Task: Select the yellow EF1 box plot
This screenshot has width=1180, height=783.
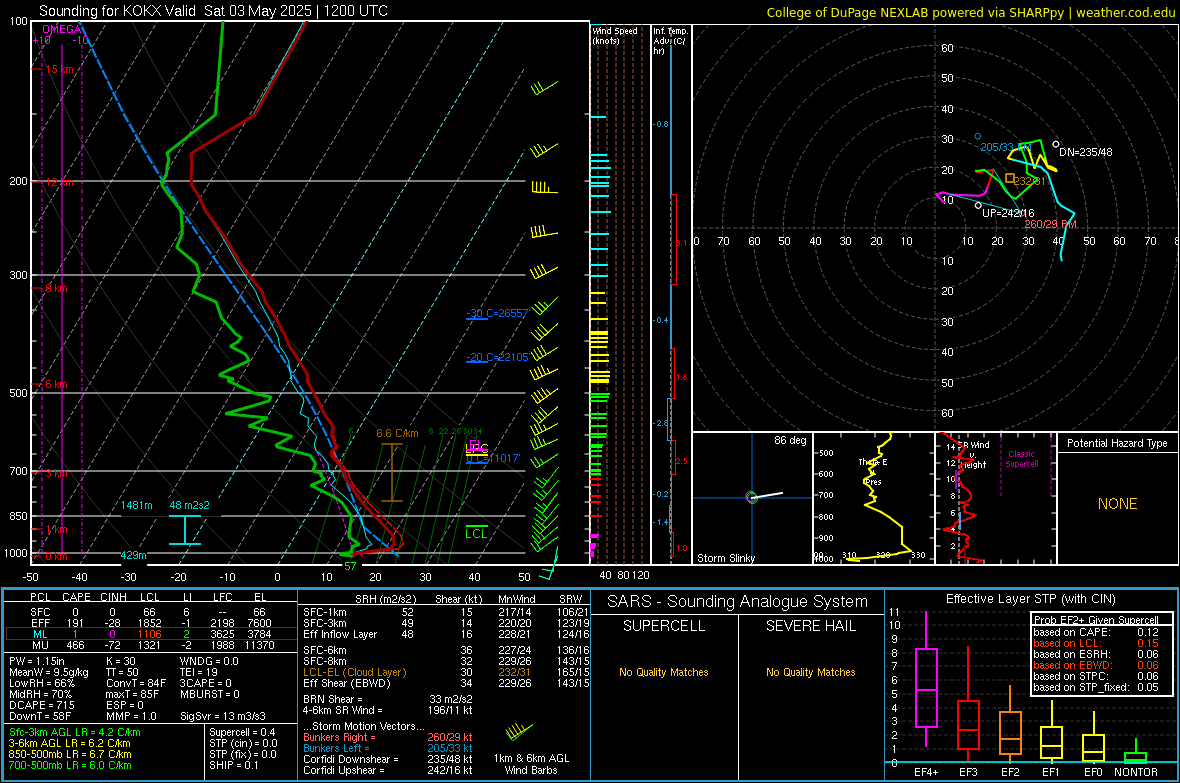Action: tap(1051, 733)
